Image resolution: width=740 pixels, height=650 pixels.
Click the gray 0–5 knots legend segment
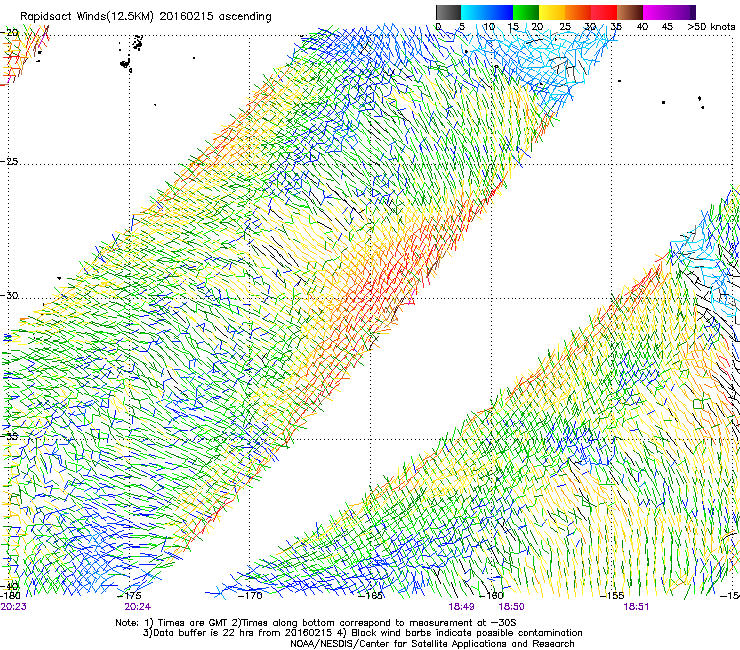(448, 12)
